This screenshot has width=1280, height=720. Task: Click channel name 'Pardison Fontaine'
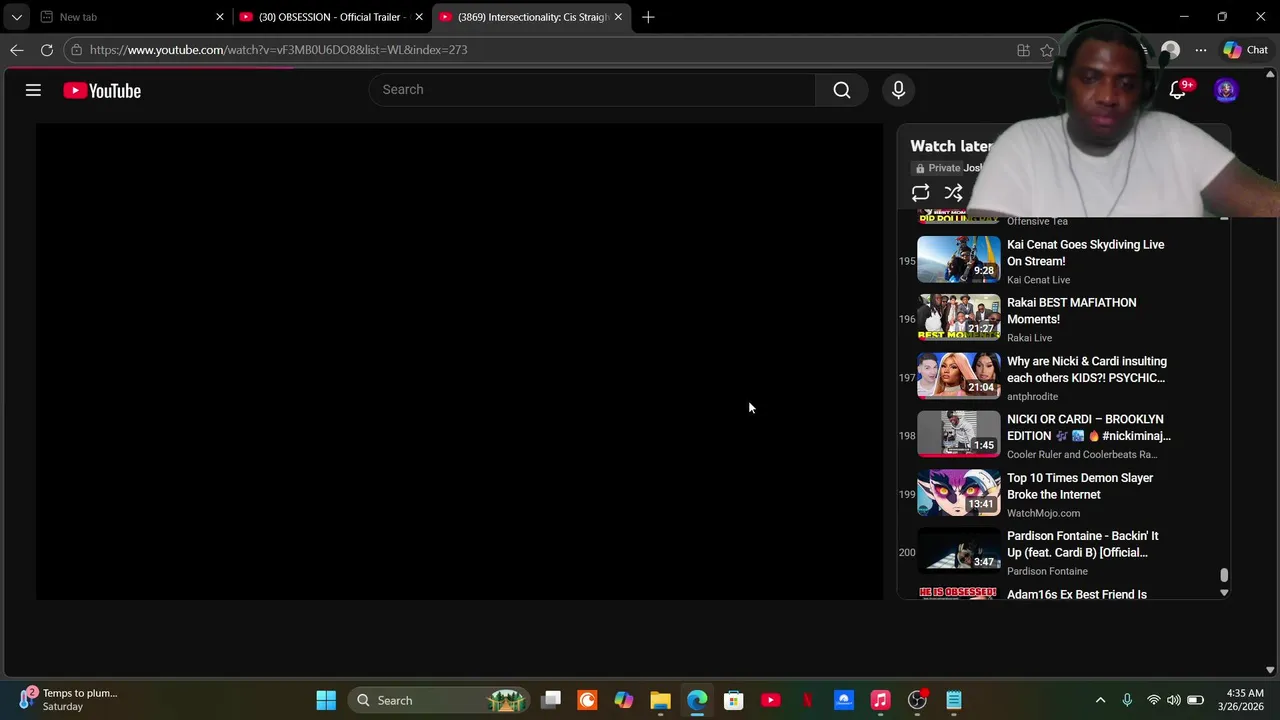1047,571
